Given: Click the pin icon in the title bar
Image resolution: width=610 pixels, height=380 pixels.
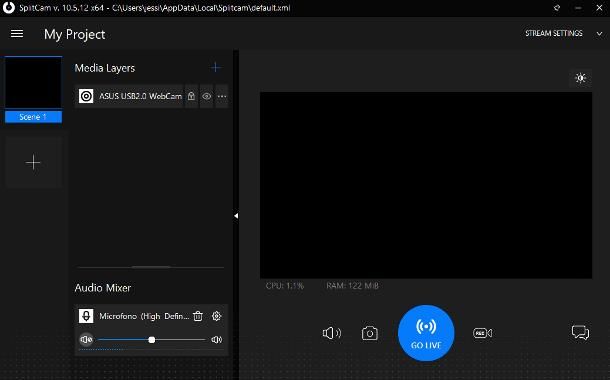Looking at the screenshot, I should tap(557, 7).
